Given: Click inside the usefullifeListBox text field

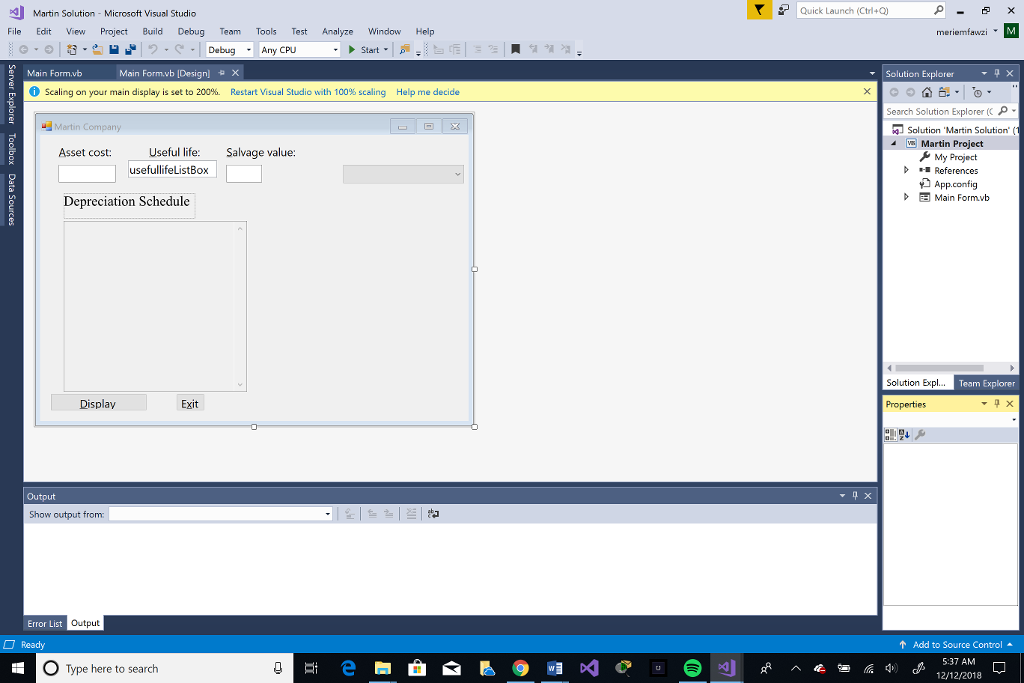Looking at the screenshot, I should click(170, 169).
